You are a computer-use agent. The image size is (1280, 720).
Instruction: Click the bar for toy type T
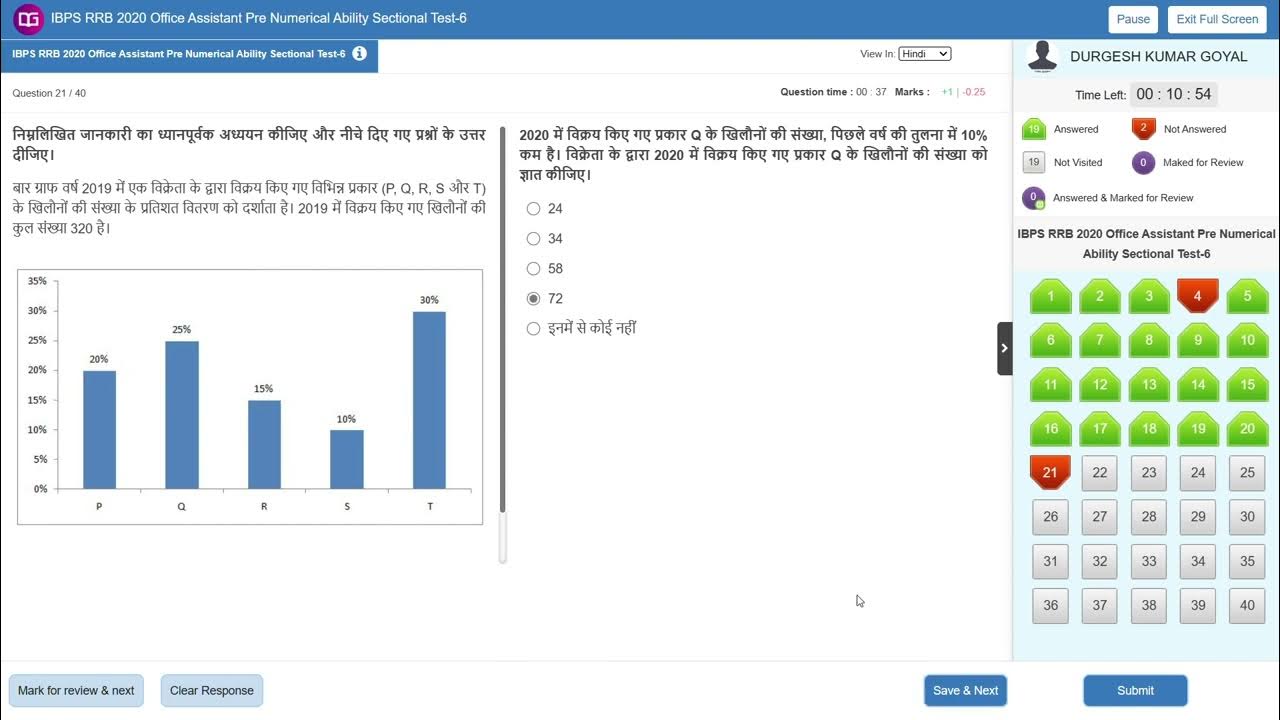429,400
